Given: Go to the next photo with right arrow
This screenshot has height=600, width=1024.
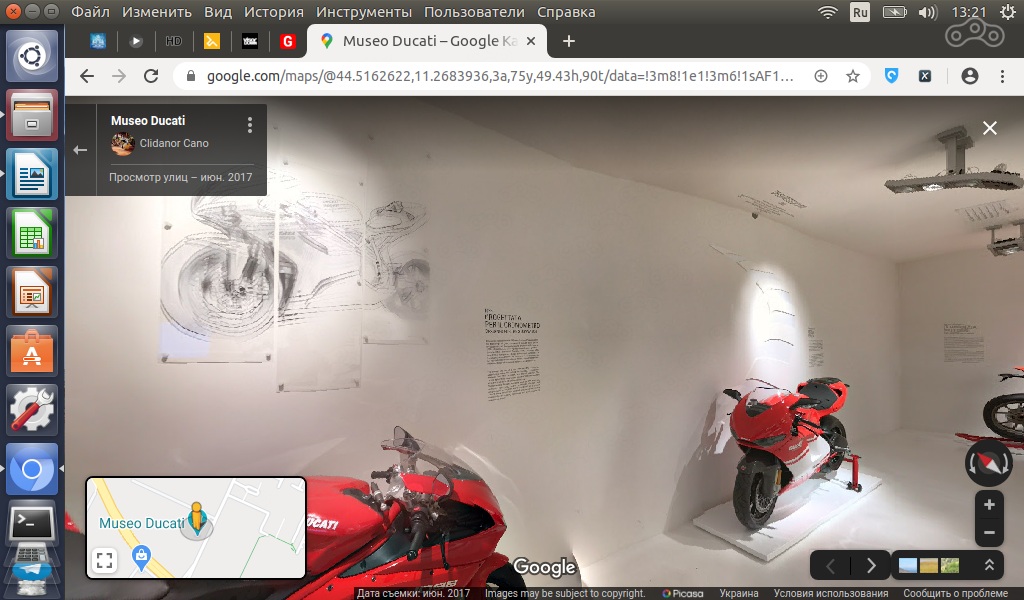Looking at the screenshot, I should [870, 565].
